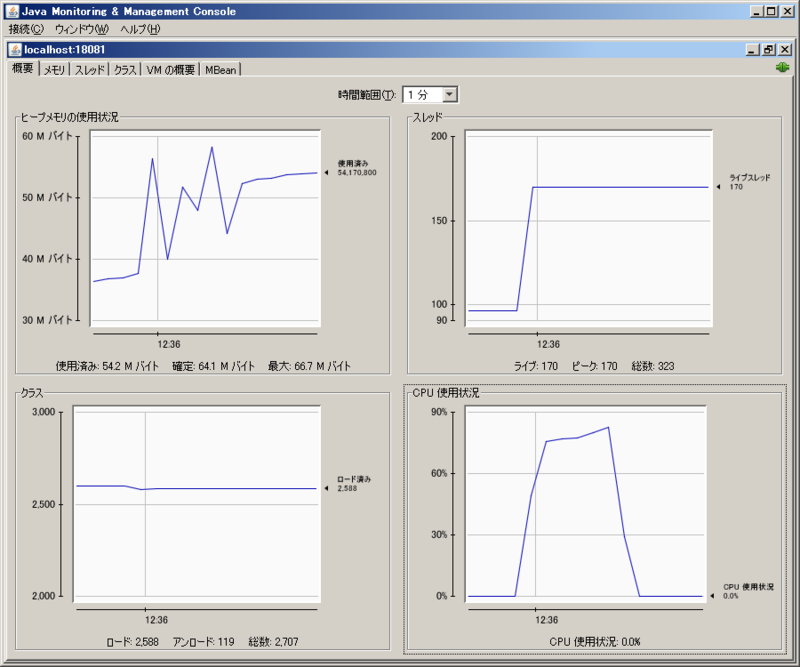The image size is (800, 667).
Task: Click the 60 M バイト axis label
Action: point(47,136)
